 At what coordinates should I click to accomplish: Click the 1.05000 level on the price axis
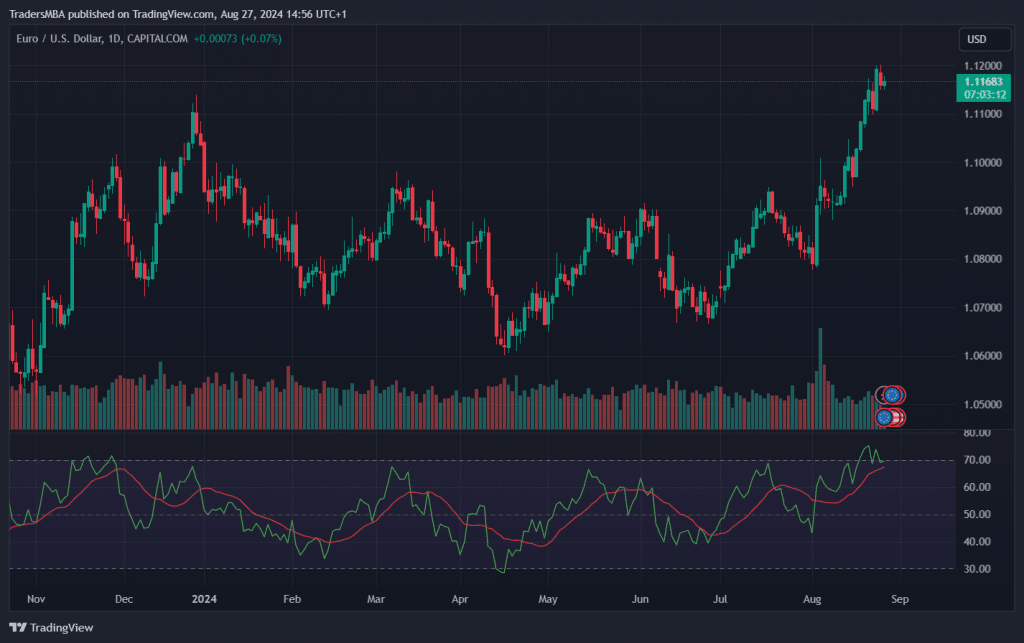[982, 404]
